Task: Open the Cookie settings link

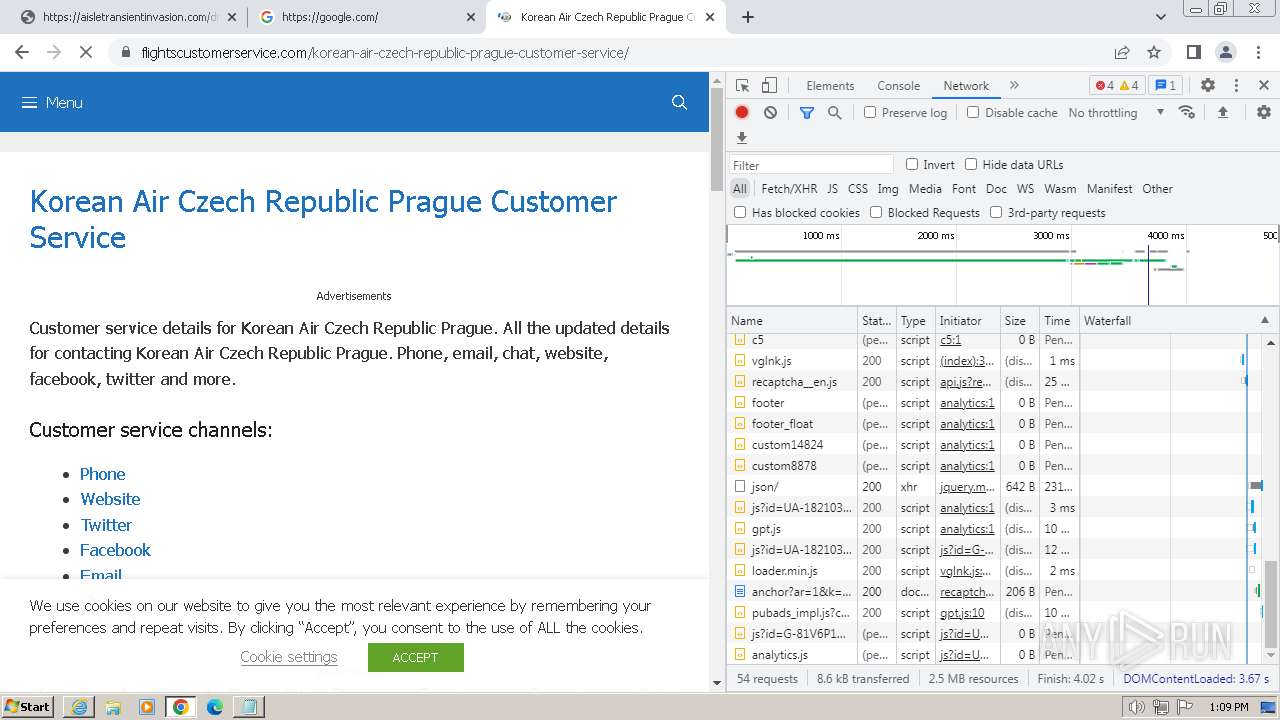Action: [289, 657]
